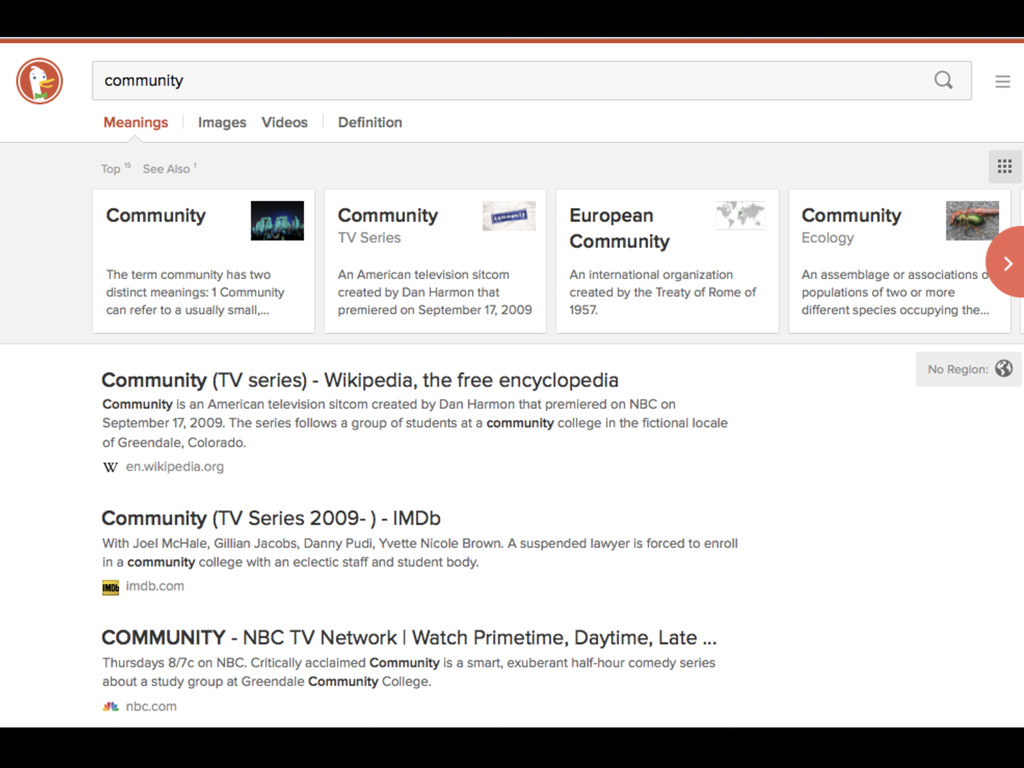
Task: Select the Meanings tab
Action: pos(136,122)
